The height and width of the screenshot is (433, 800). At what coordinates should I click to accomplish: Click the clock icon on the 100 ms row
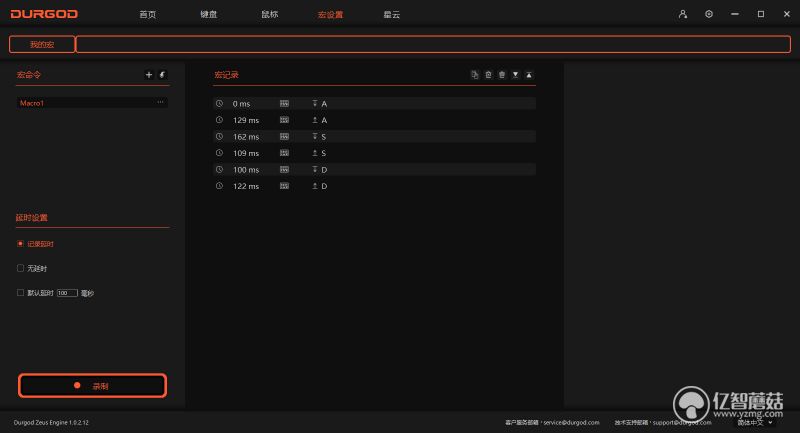[x=219, y=169]
